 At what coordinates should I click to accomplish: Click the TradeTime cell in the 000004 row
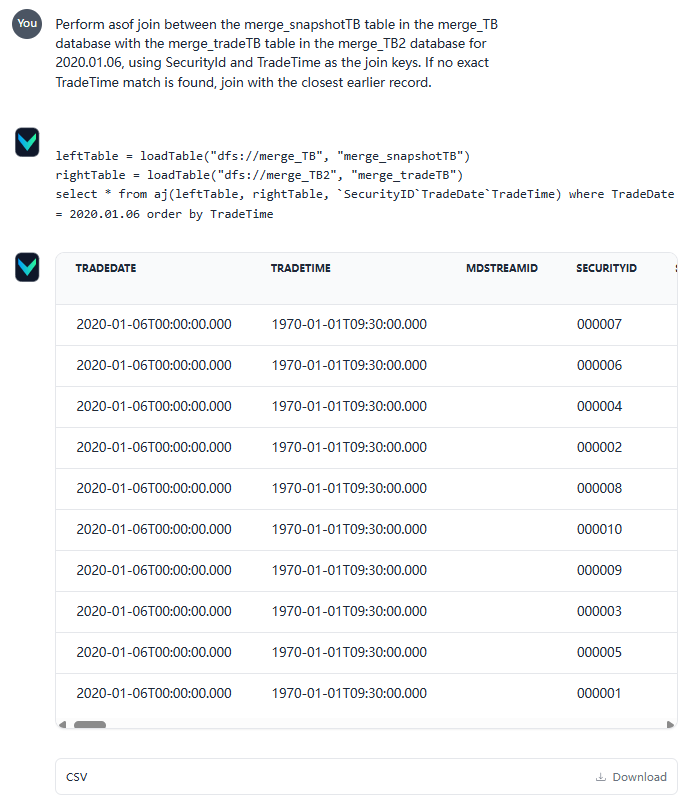pos(349,406)
